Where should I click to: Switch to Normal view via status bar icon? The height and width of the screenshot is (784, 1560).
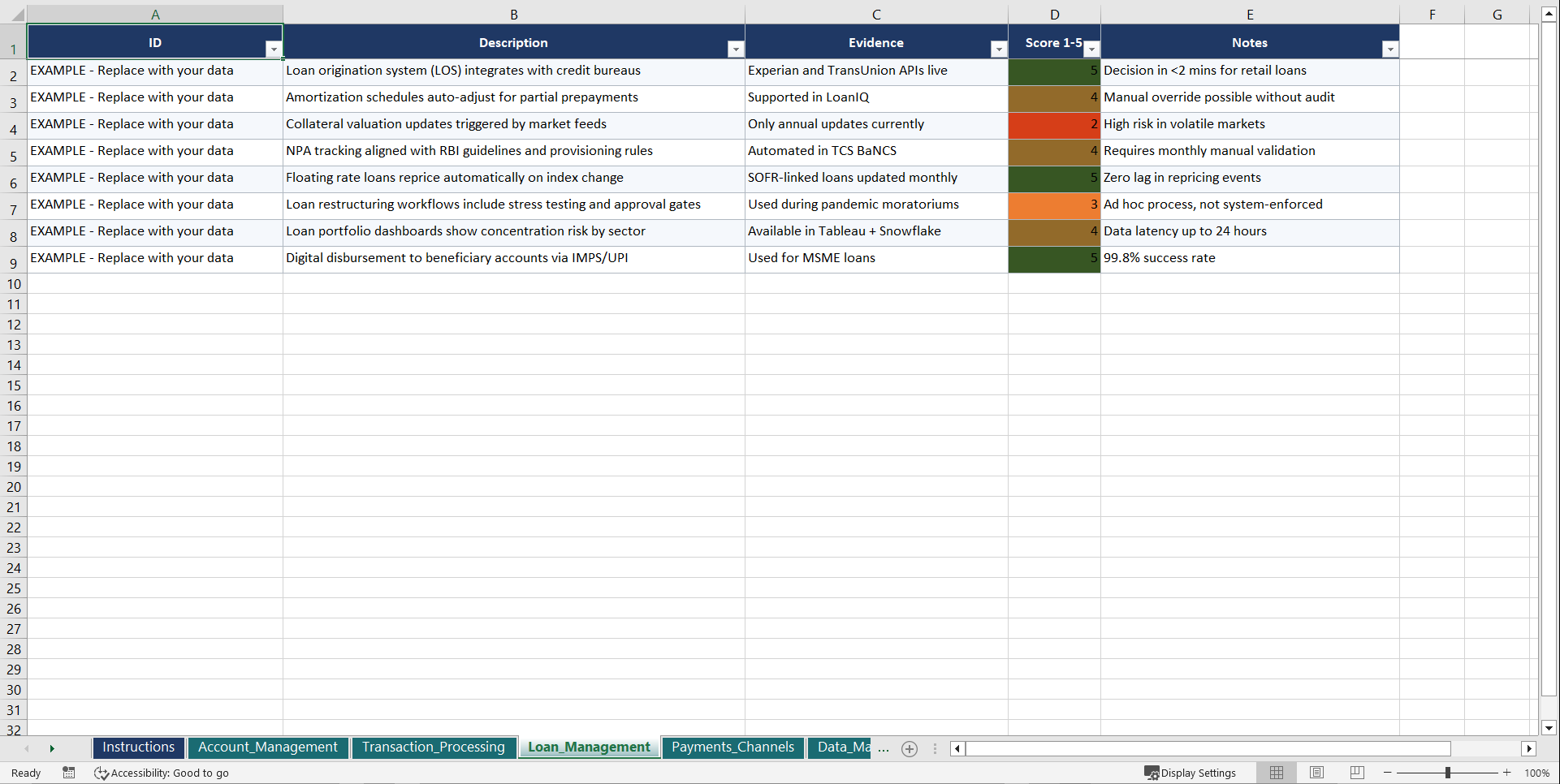(x=1276, y=773)
